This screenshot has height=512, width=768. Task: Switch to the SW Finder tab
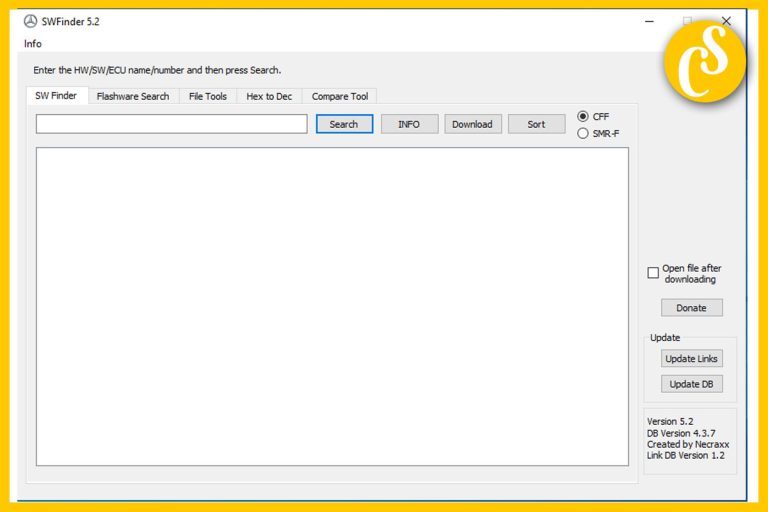click(x=56, y=96)
